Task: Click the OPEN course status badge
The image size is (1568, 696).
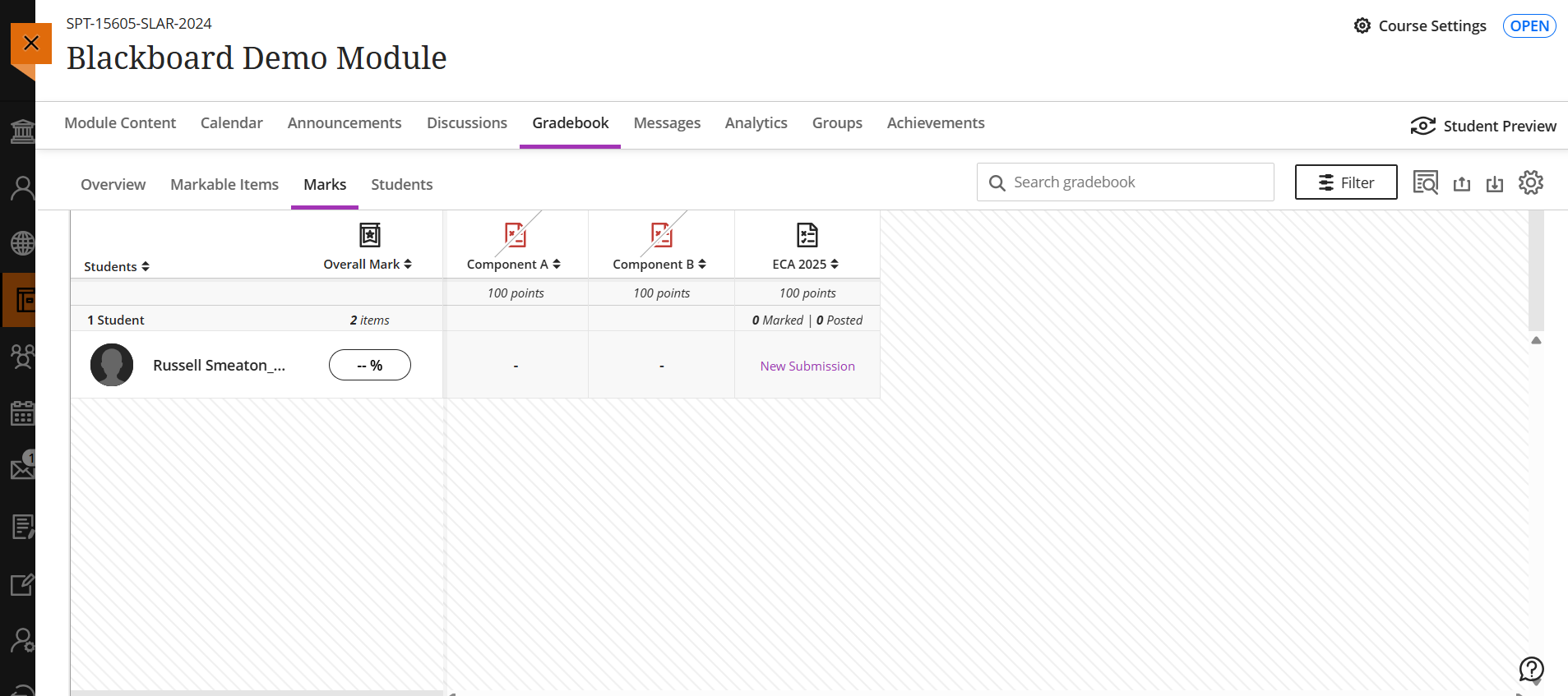Action: tap(1529, 25)
